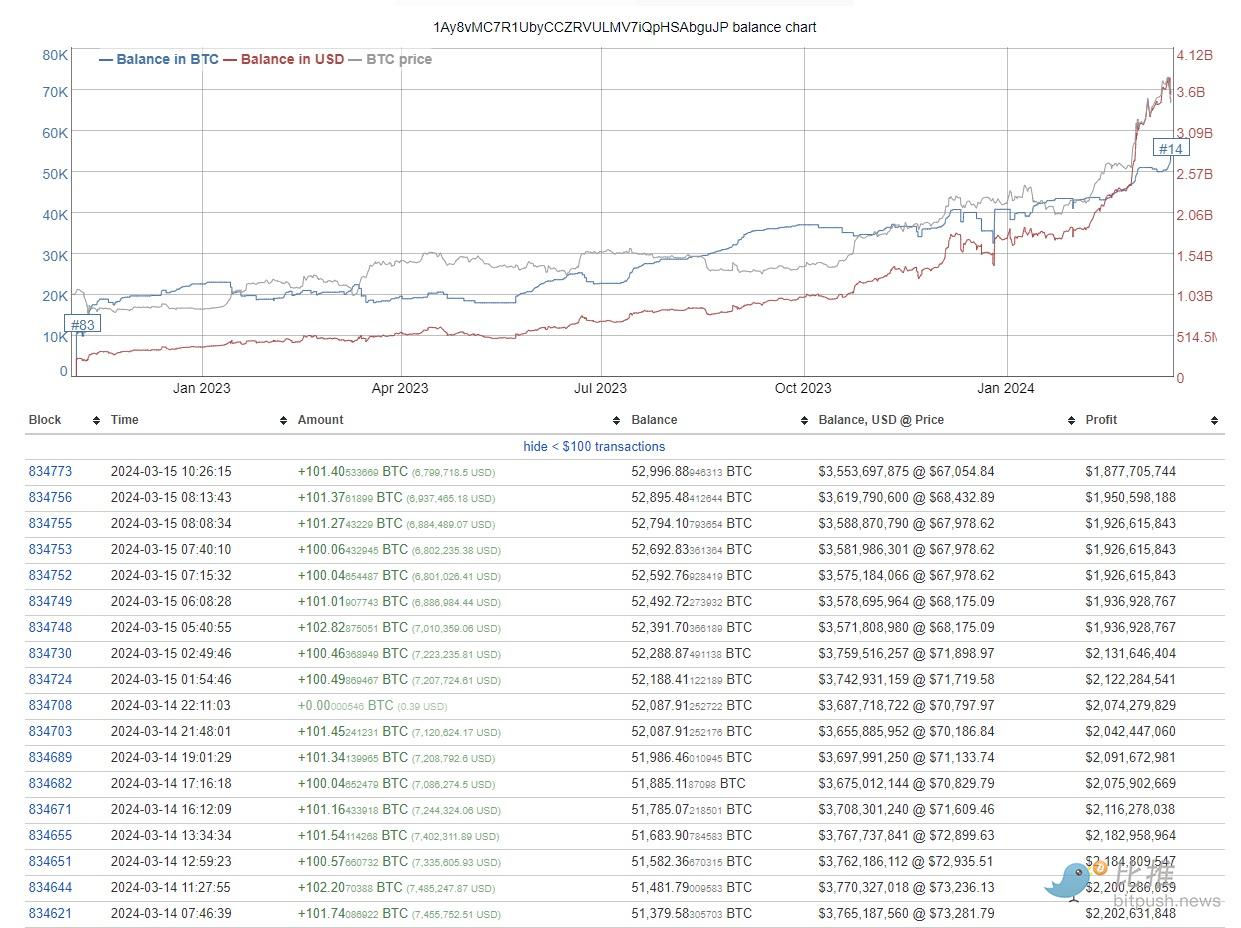Screen dimensions: 1241x928
Task: Click the bitpush.news bird logo watermark
Action: click(x=1066, y=880)
